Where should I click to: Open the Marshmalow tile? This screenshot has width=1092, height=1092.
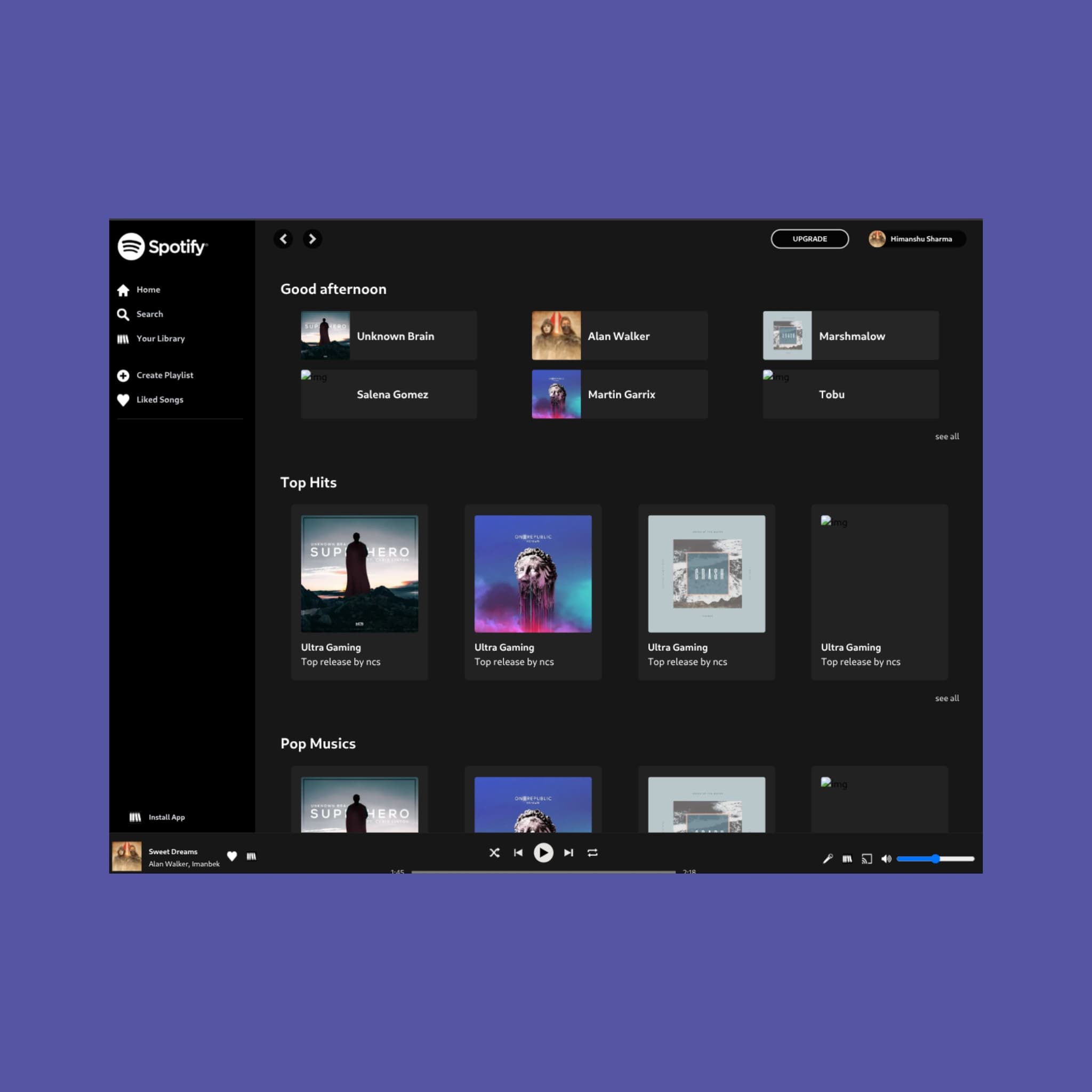pos(850,336)
